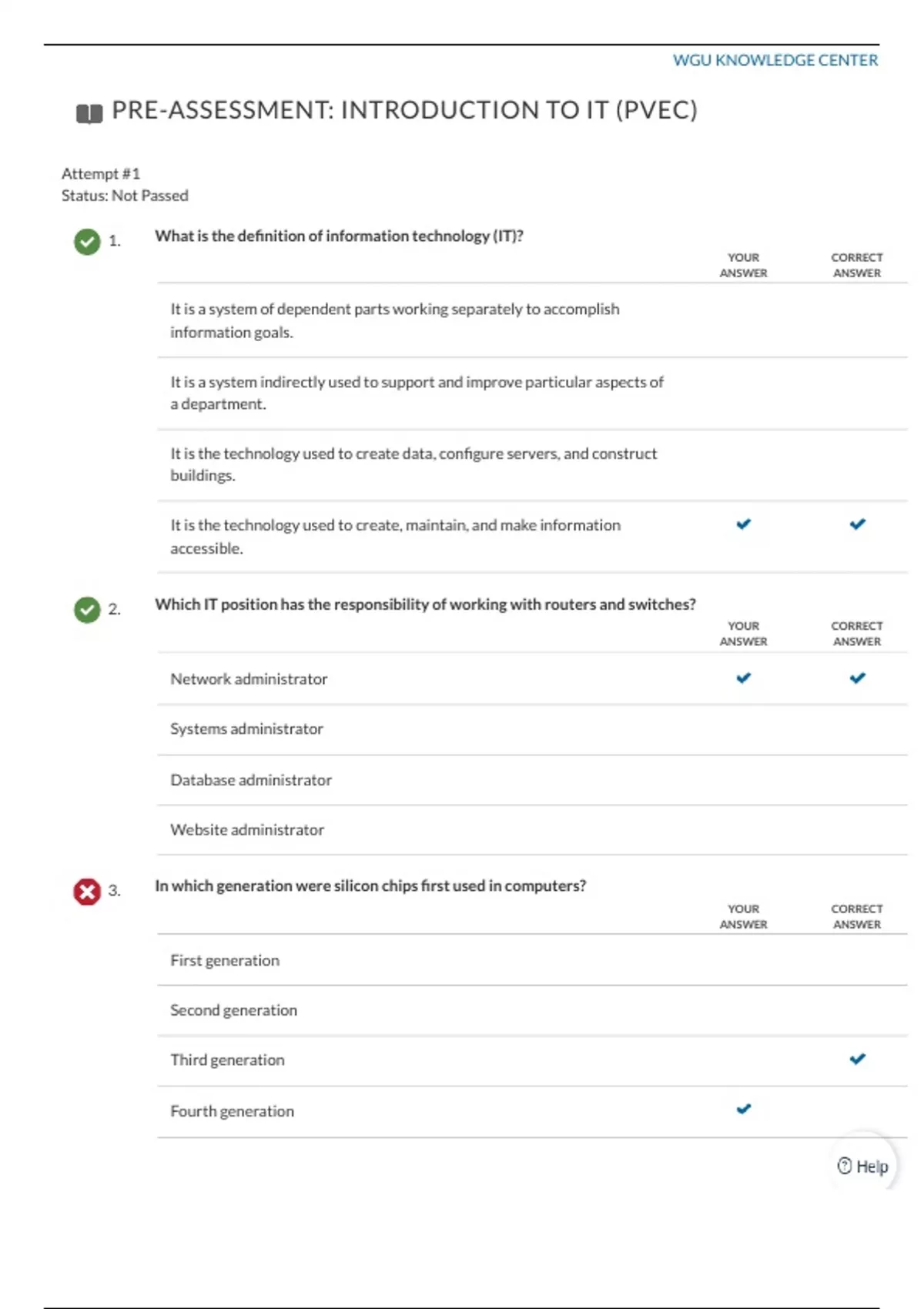This screenshot has width=924, height=1309.
Task: Click the green correct icon for question 1
Action: (87, 241)
